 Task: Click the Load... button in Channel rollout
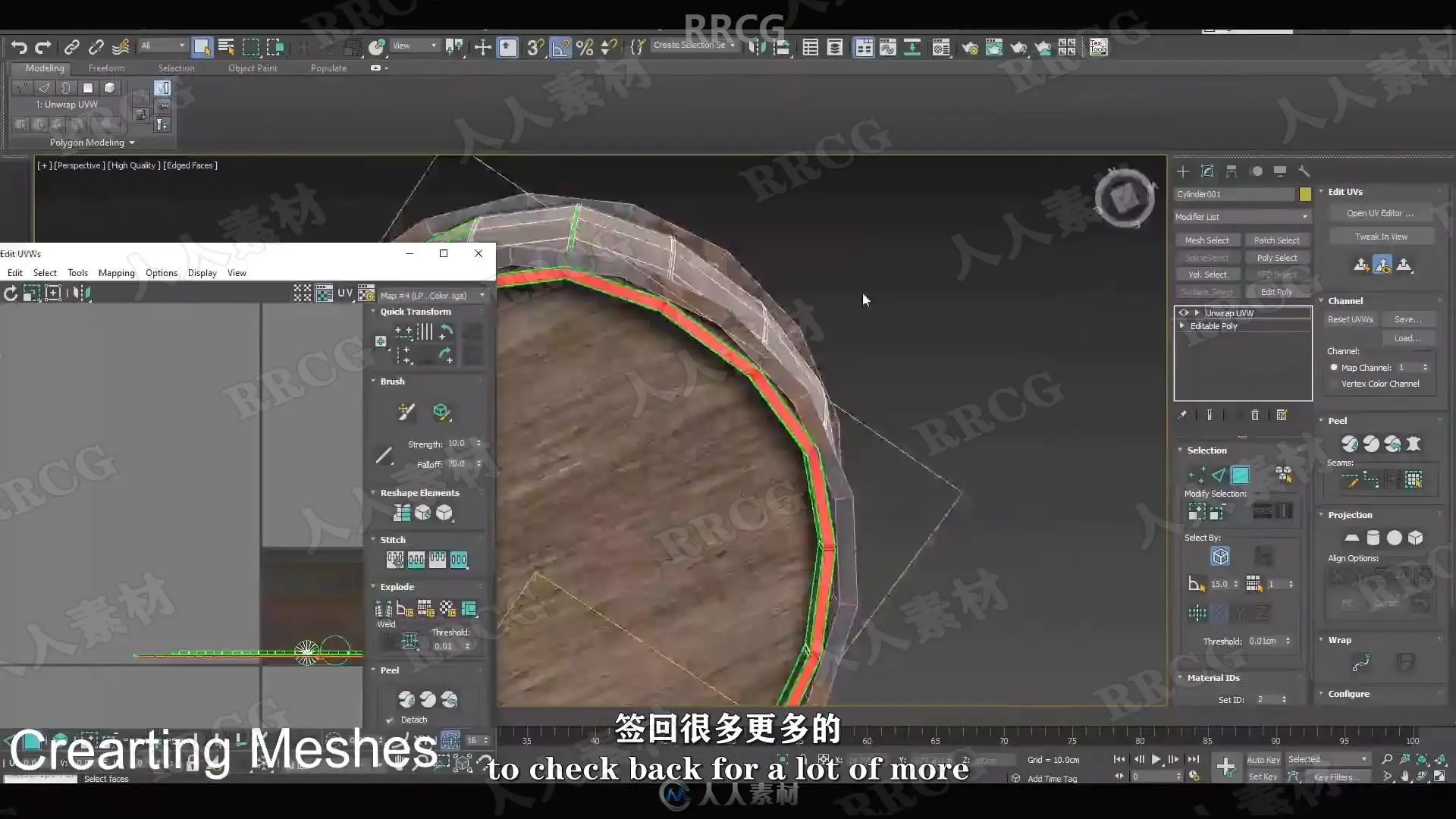[x=1408, y=338]
